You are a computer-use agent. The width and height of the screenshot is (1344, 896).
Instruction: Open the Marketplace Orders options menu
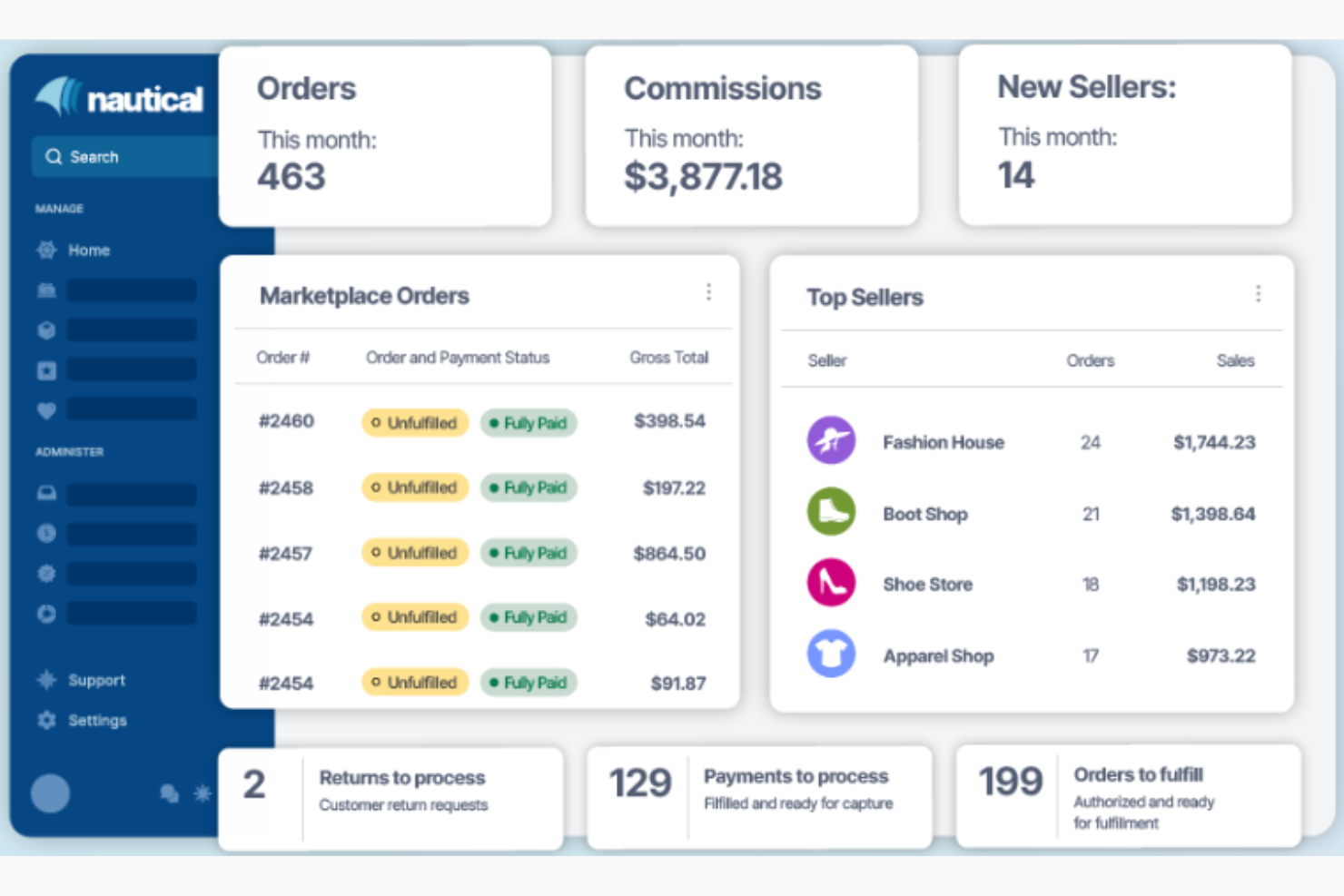709,292
